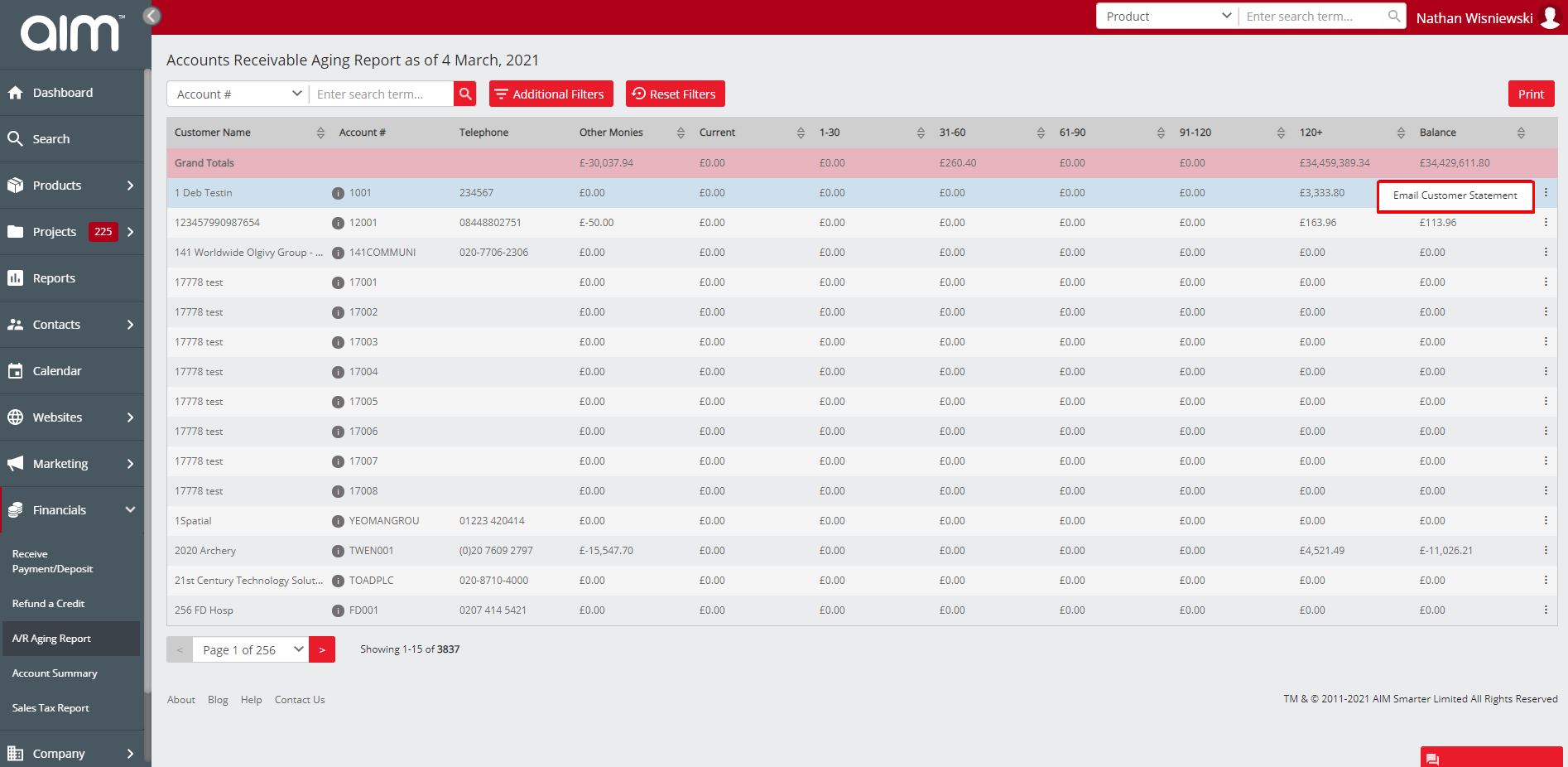Click the Search magnifier icon in sidebar
1568x767 pixels.
[x=15, y=138]
